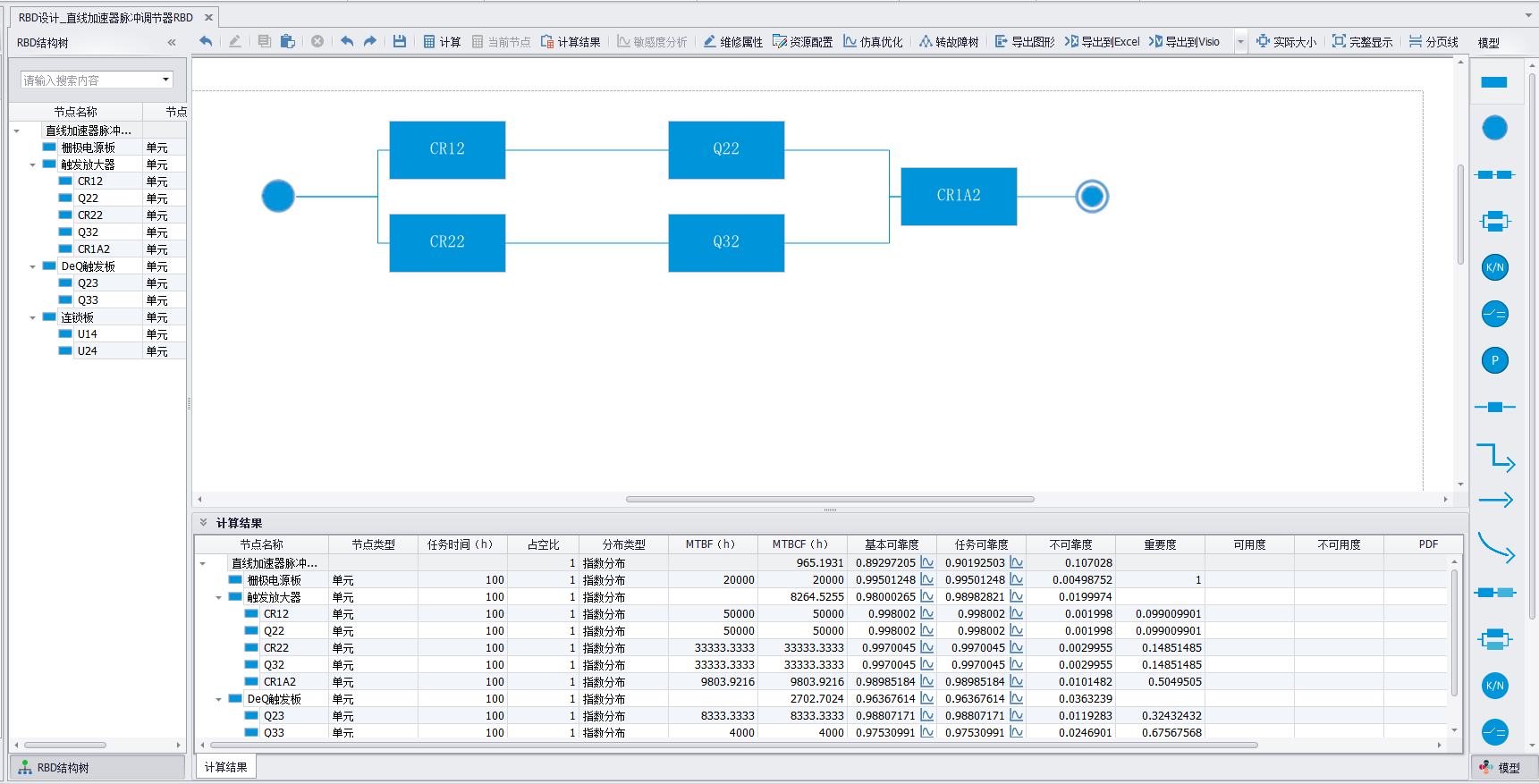Image resolution: width=1539 pixels, height=784 pixels.
Task: Run 计算 from the toolbar
Action: click(x=442, y=42)
